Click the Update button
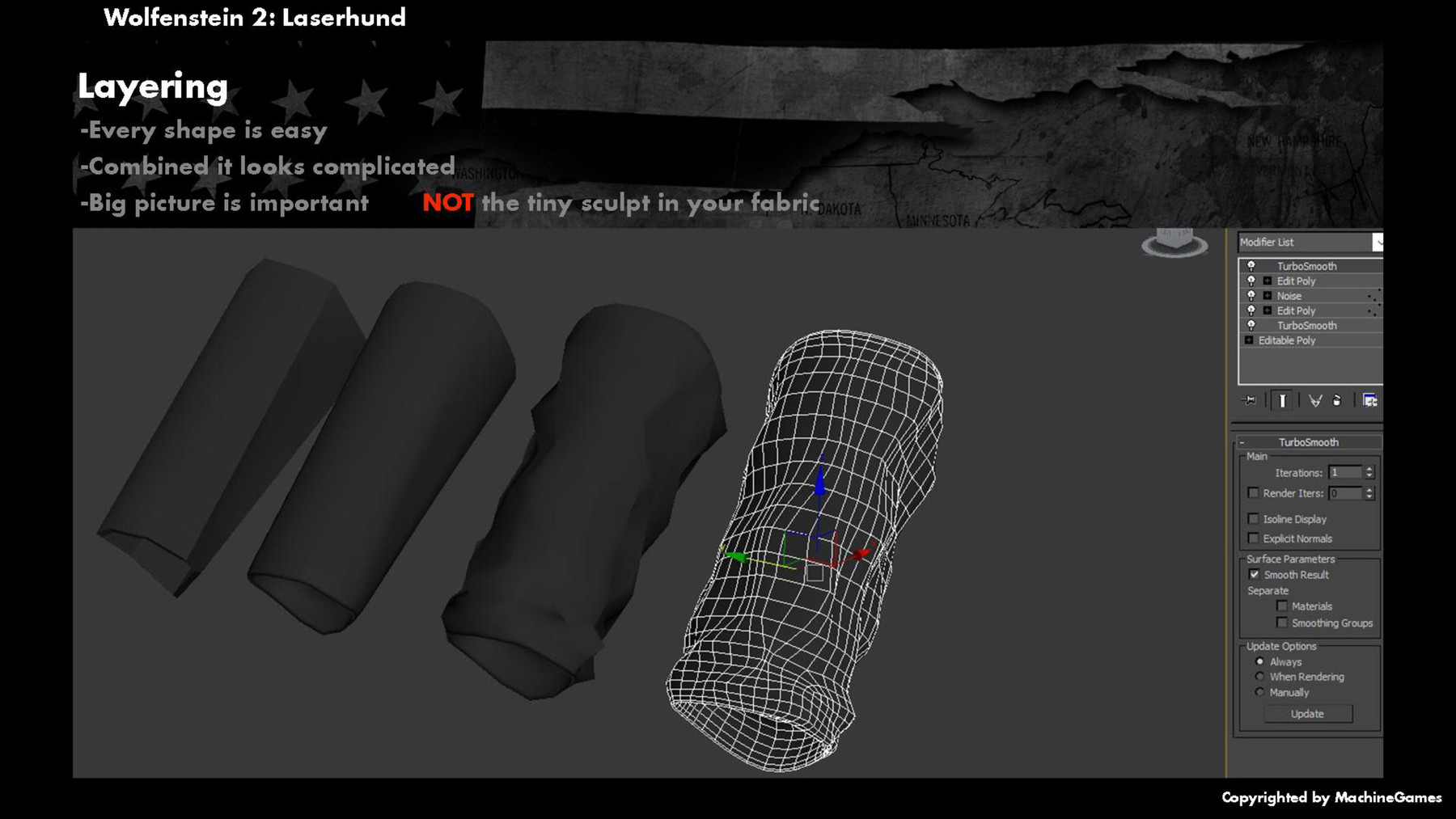The image size is (1456, 819). coord(1308,714)
